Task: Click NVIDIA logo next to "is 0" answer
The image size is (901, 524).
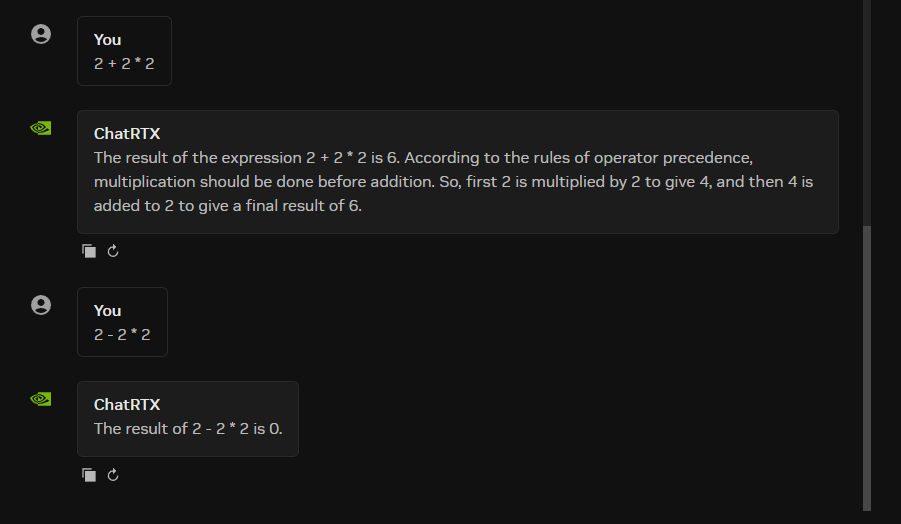Action: click(x=41, y=399)
